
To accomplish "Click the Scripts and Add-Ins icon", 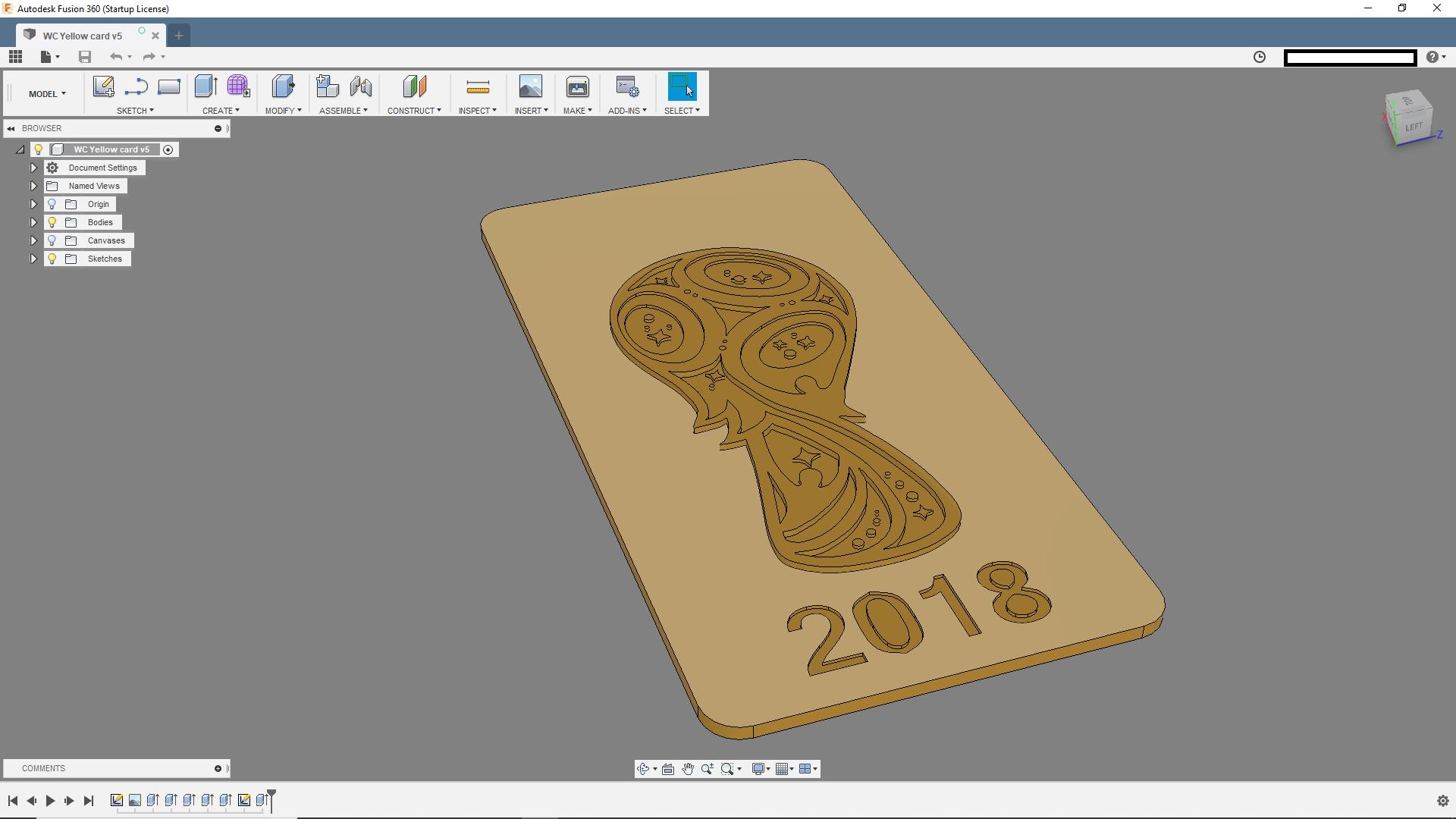I will pos(627,86).
